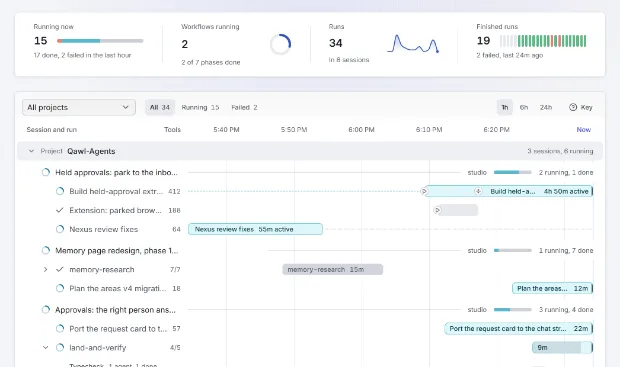Click start marker icon of Build held-a timeline bar
620x367 pixels.
tap(424, 191)
